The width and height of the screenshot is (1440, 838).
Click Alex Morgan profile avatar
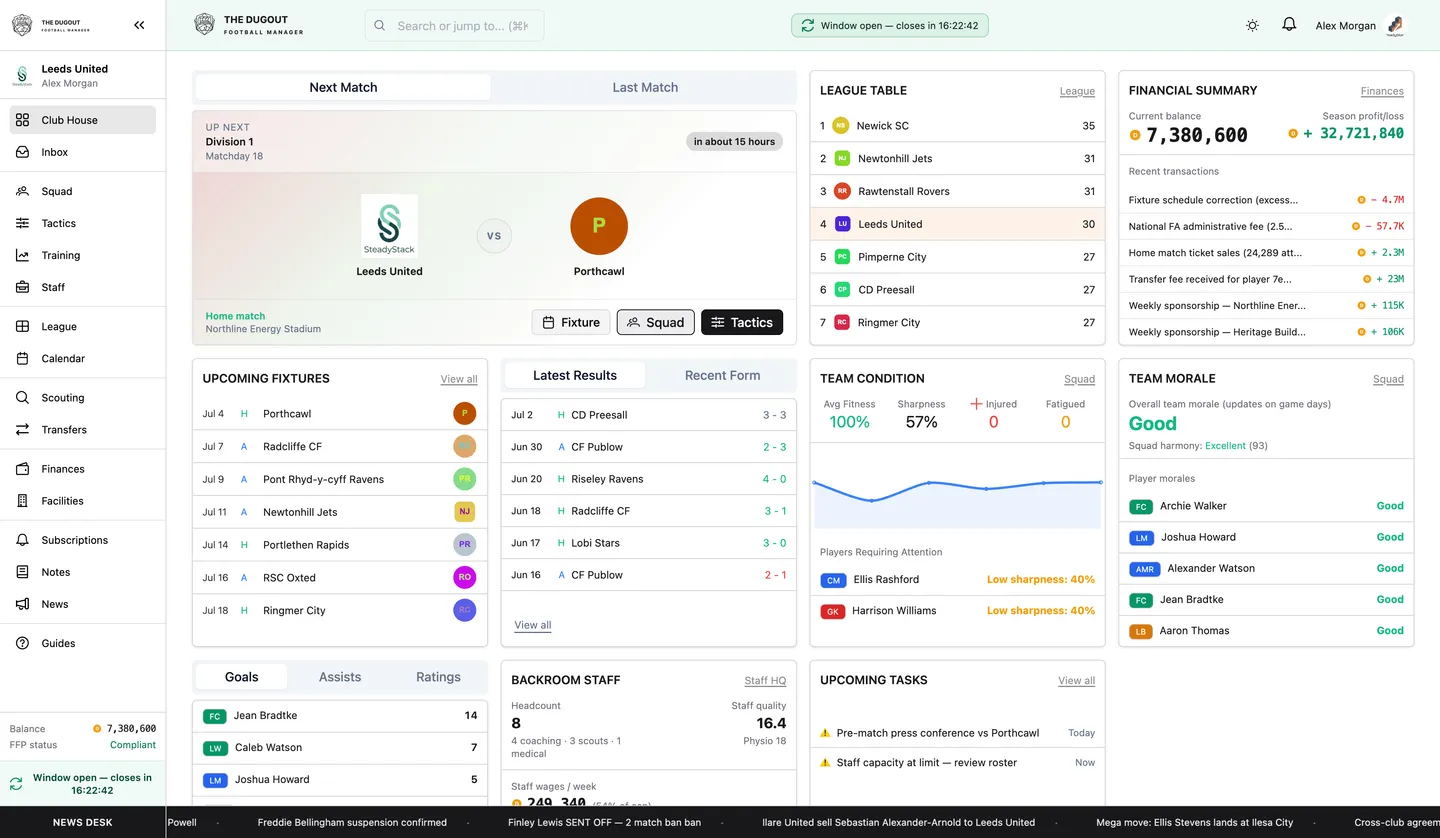click(1396, 26)
